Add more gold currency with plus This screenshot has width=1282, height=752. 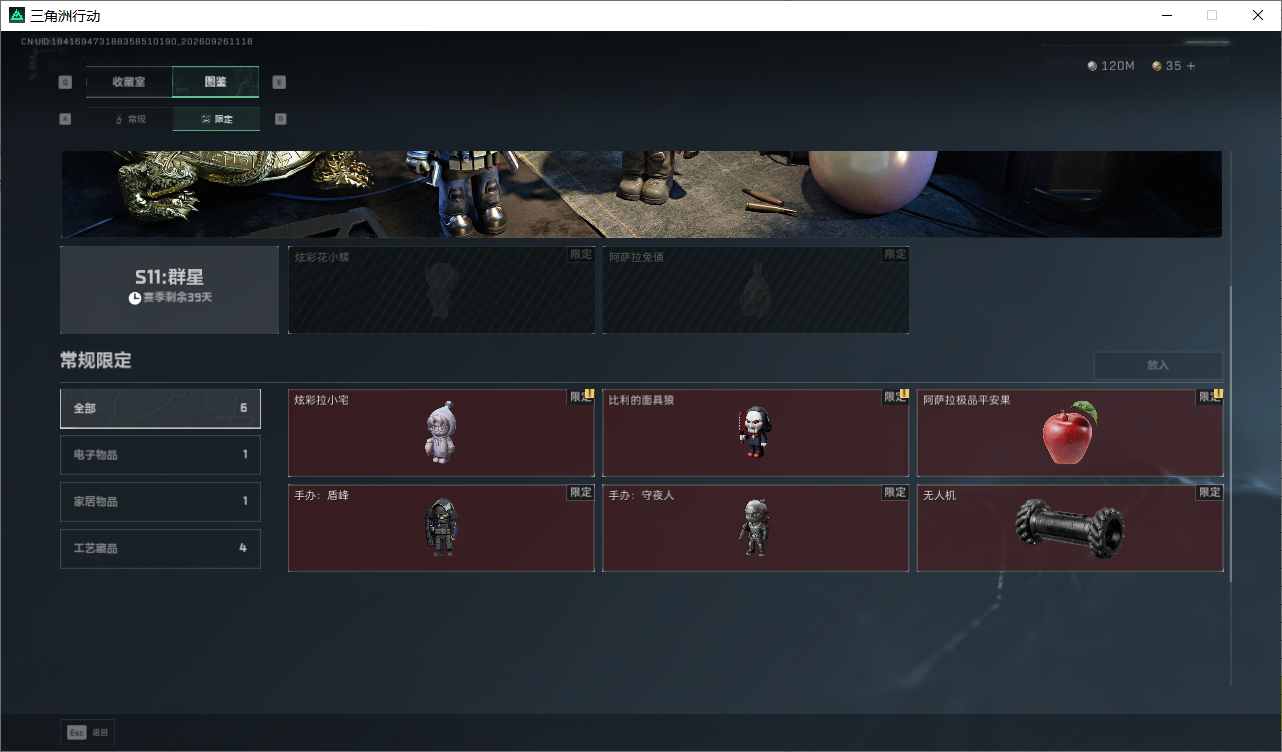click(1190, 66)
